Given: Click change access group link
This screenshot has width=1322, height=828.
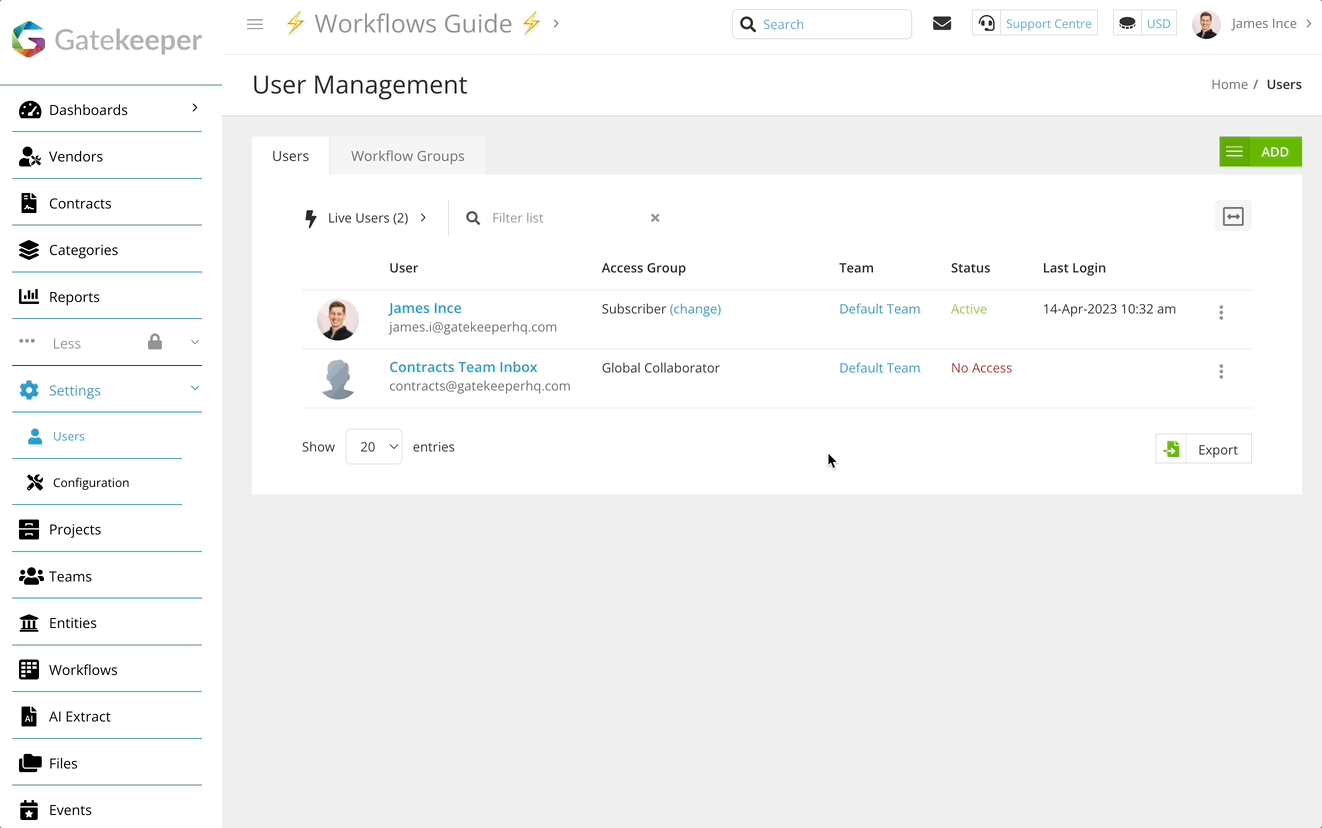Looking at the screenshot, I should (695, 309).
